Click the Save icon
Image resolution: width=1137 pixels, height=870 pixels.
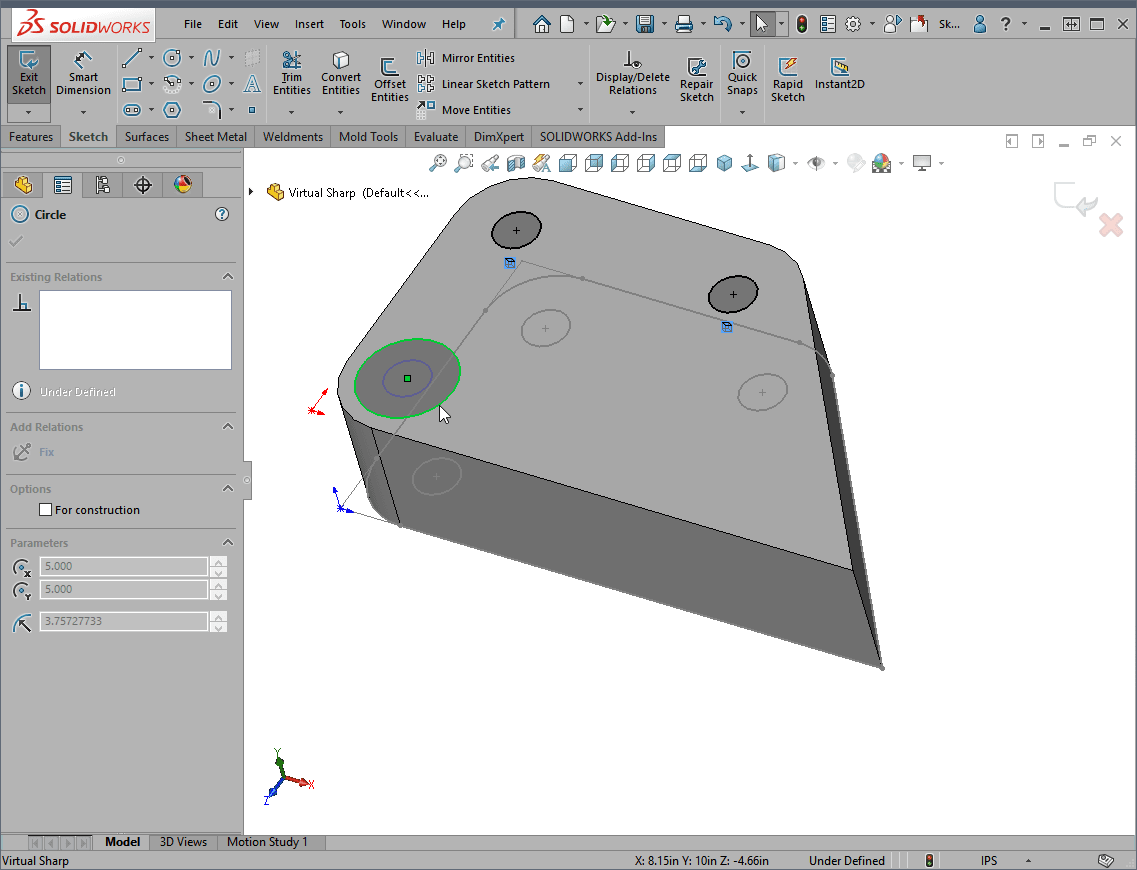click(x=645, y=25)
